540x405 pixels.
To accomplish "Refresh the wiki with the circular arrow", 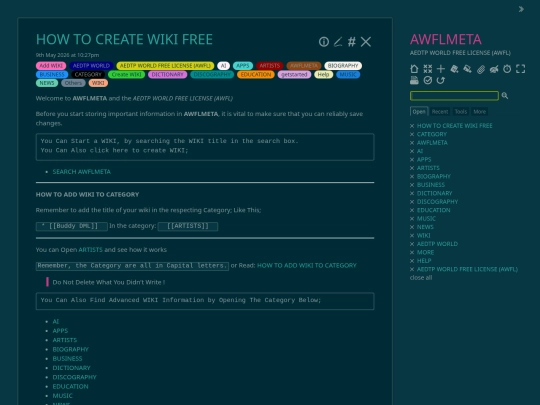I will (x=441, y=80).
